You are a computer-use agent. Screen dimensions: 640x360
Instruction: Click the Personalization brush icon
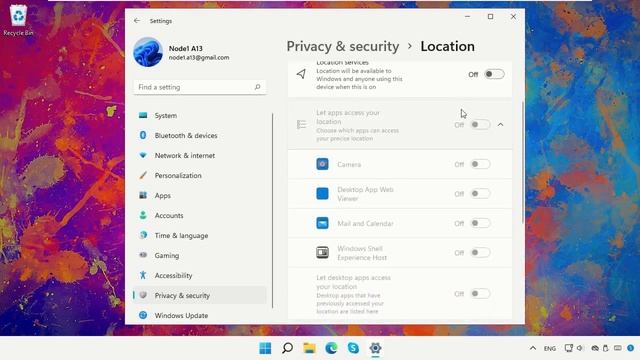pos(143,175)
